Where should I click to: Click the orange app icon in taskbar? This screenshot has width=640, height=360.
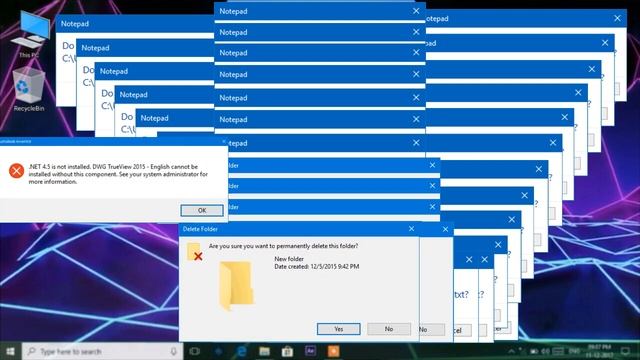333,351
